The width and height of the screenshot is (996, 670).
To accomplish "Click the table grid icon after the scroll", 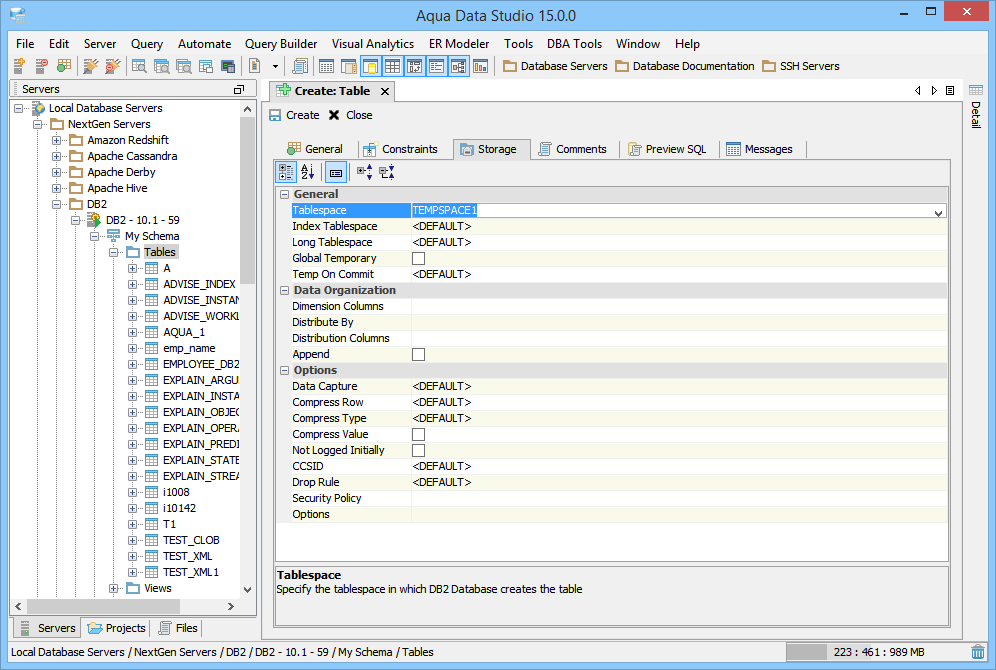I will pos(326,66).
